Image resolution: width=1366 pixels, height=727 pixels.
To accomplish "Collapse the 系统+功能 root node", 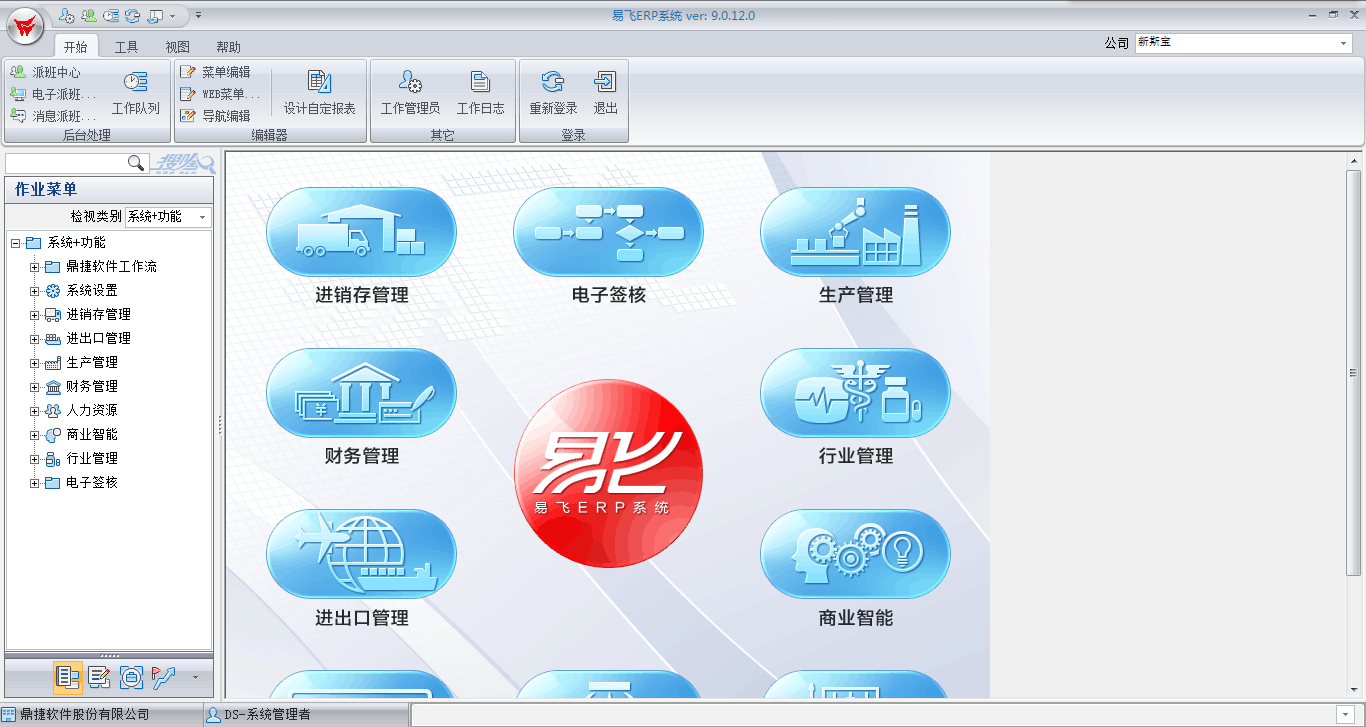I will [16, 243].
